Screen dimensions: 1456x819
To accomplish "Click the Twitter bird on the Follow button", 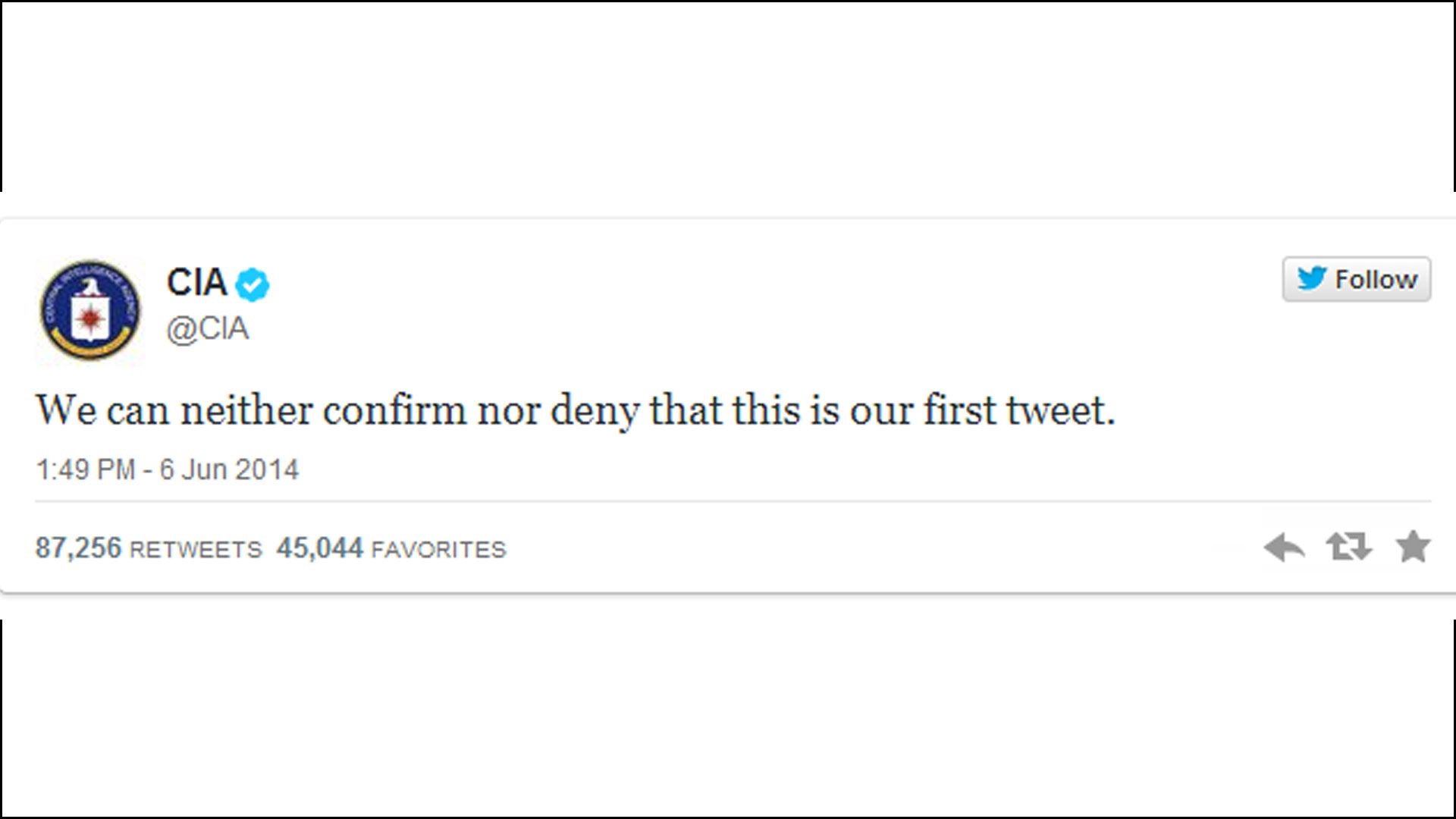I will tap(1310, 279).
